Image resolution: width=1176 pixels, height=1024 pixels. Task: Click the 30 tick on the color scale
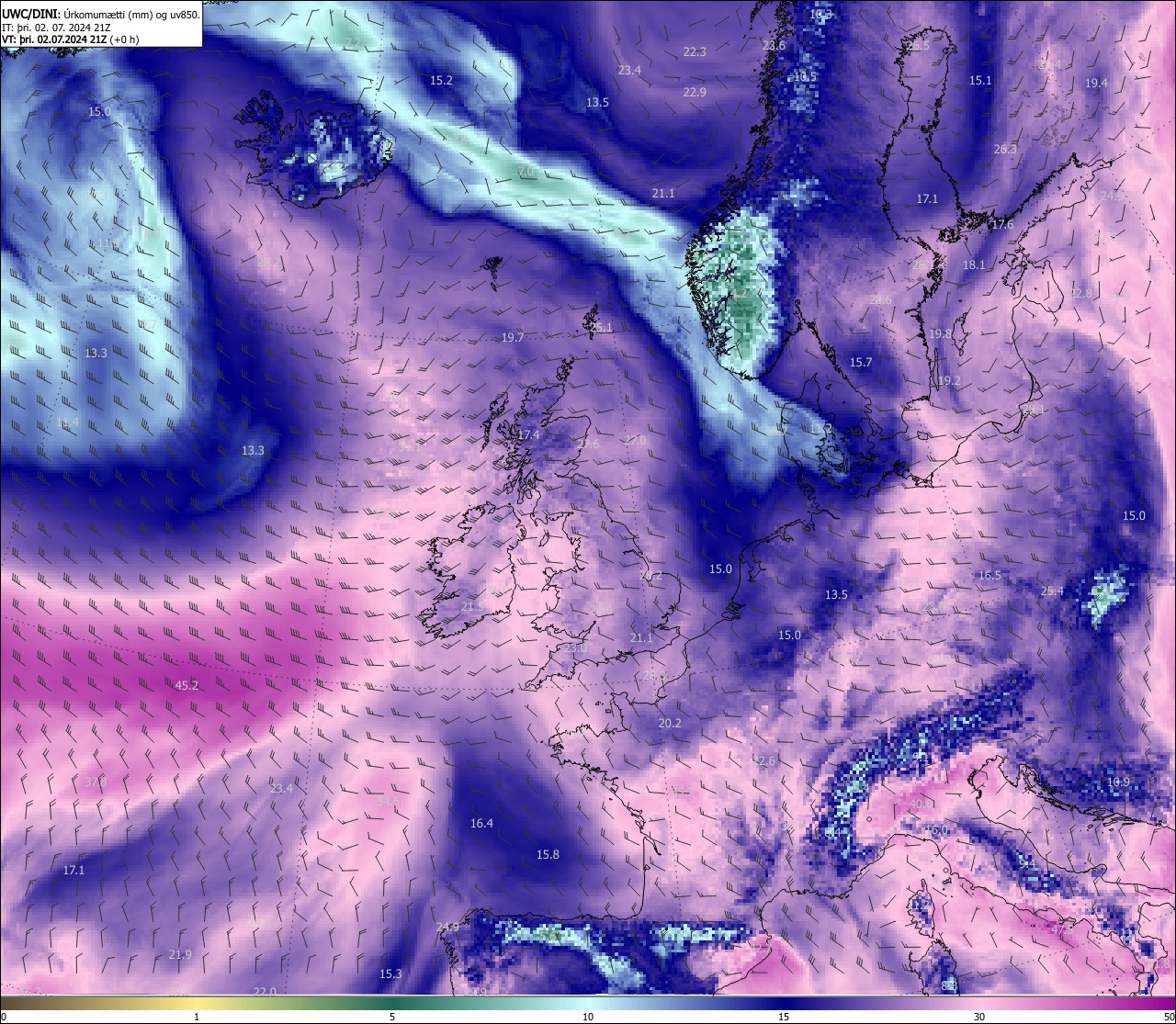click(x=979, y=1017)
